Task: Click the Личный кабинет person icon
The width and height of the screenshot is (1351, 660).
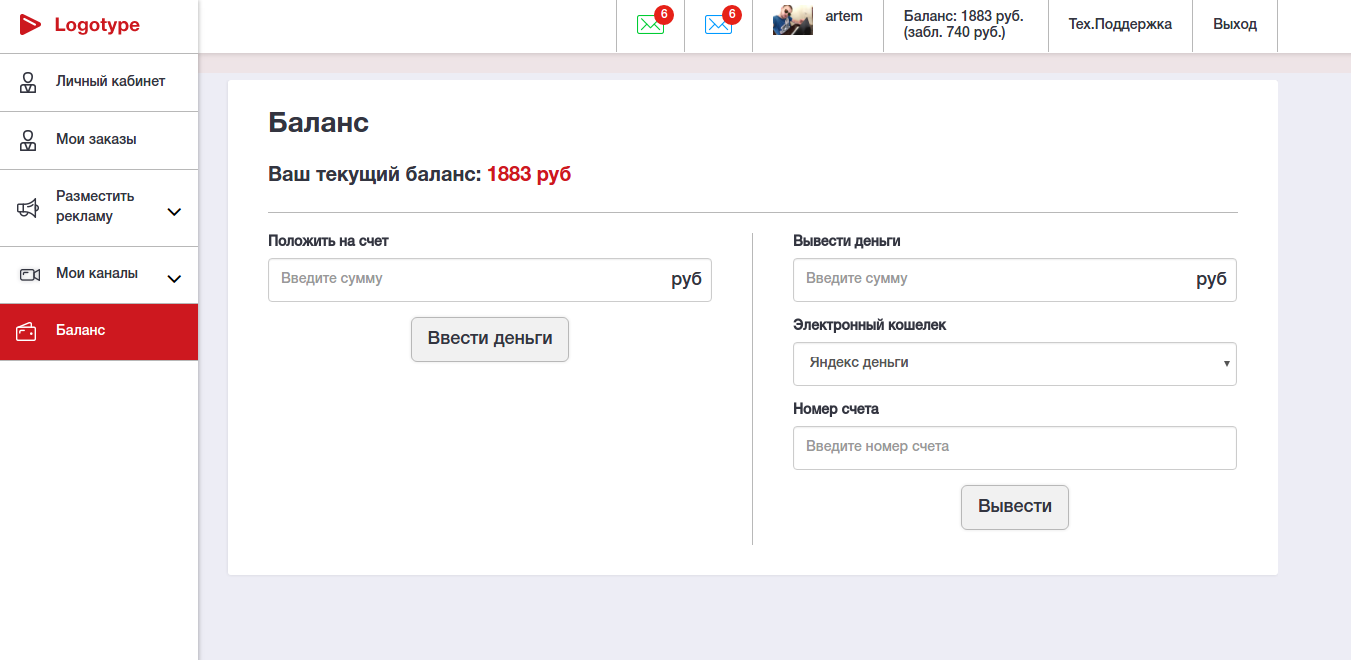Action: 29,82
